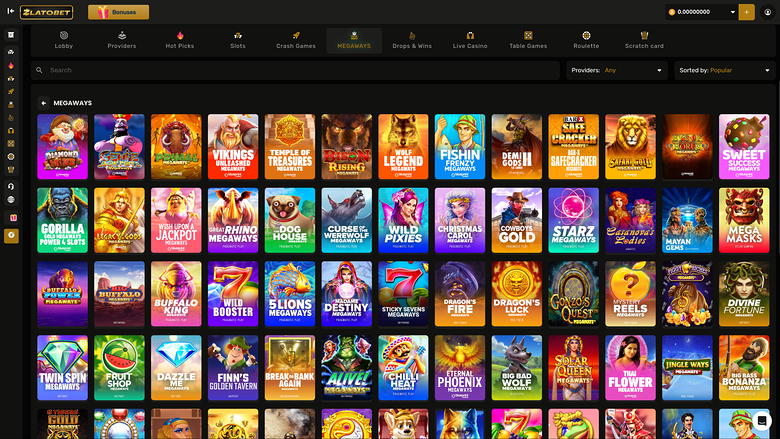Click the Search games input field
The width and height of the screenshot is (780, 439).
coord(295,70)
